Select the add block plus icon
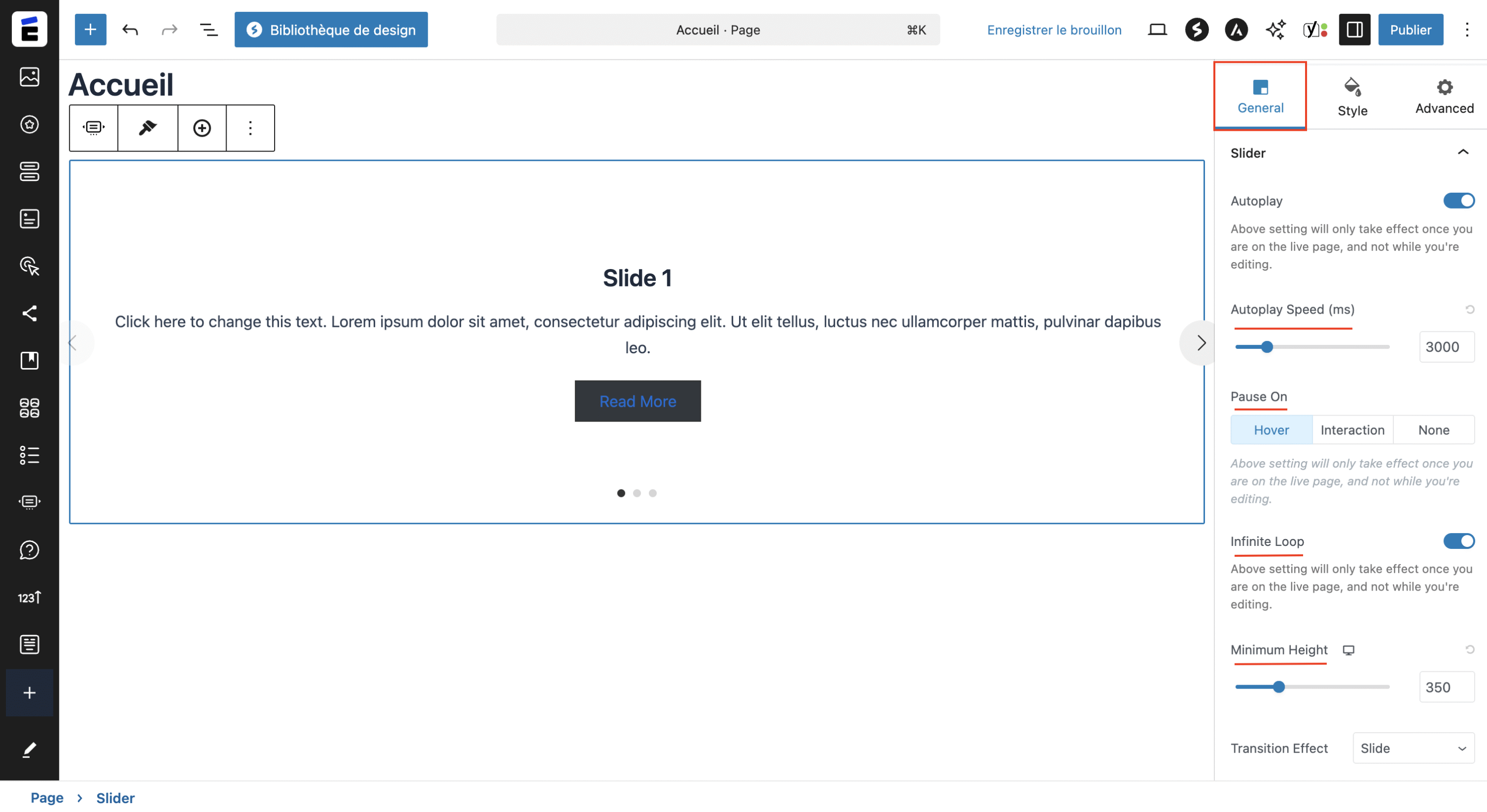The image size is (1487, 812). point(90,29)
